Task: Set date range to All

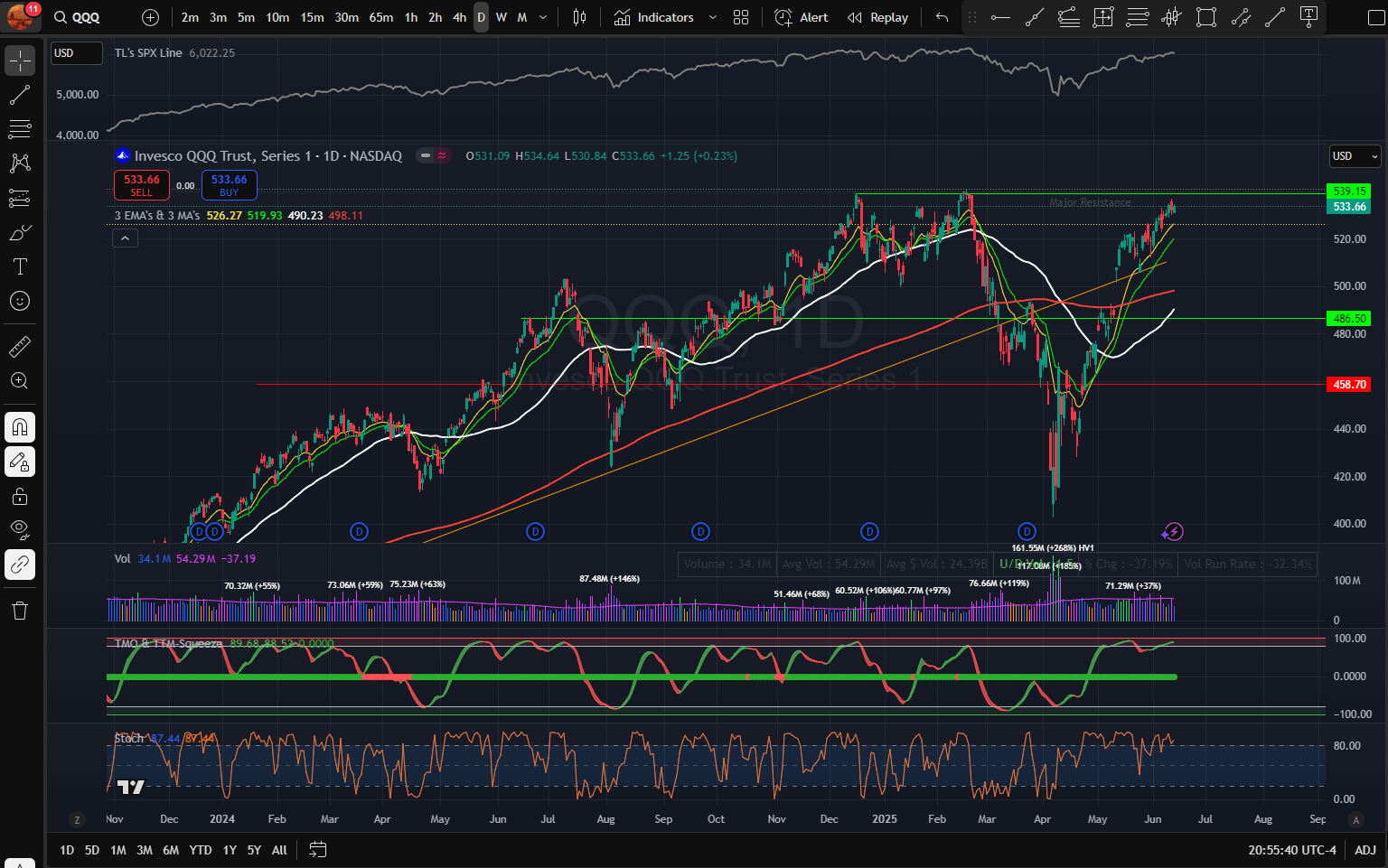Action: pyautogui.click(x=279, y=849)
